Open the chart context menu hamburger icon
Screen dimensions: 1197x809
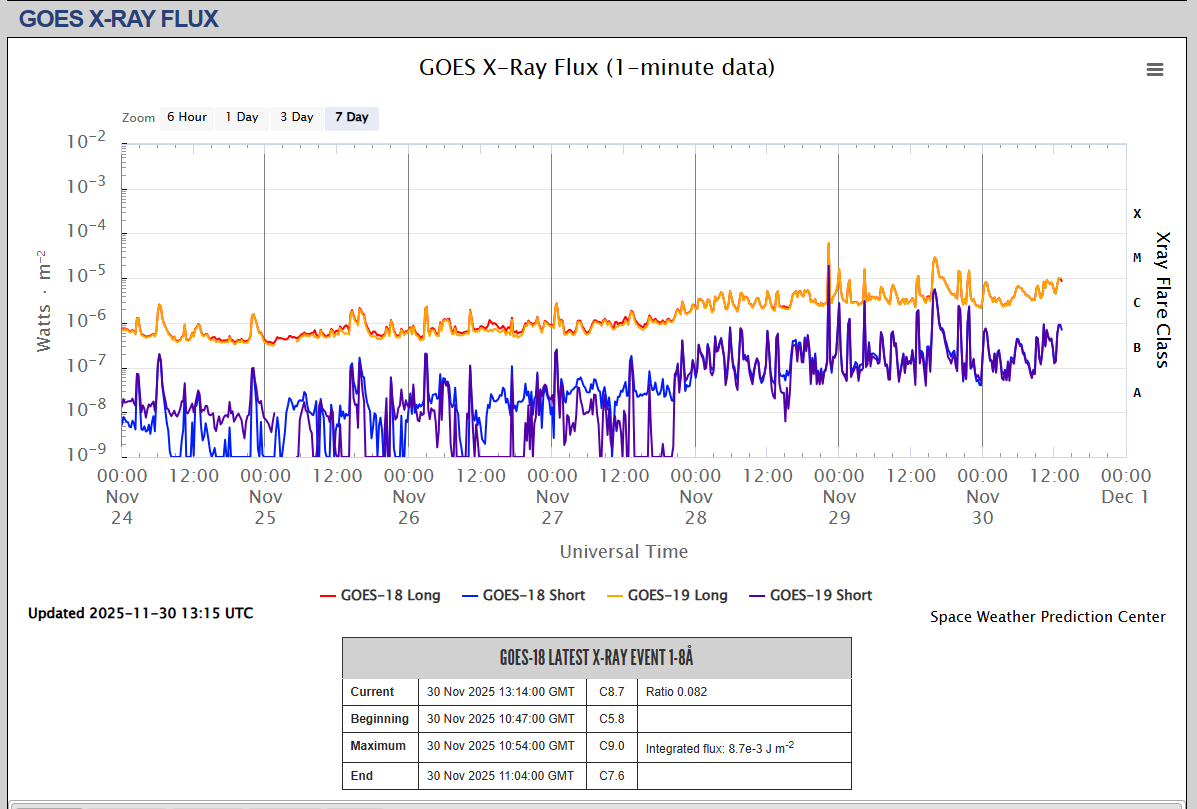pos(1155,69)
